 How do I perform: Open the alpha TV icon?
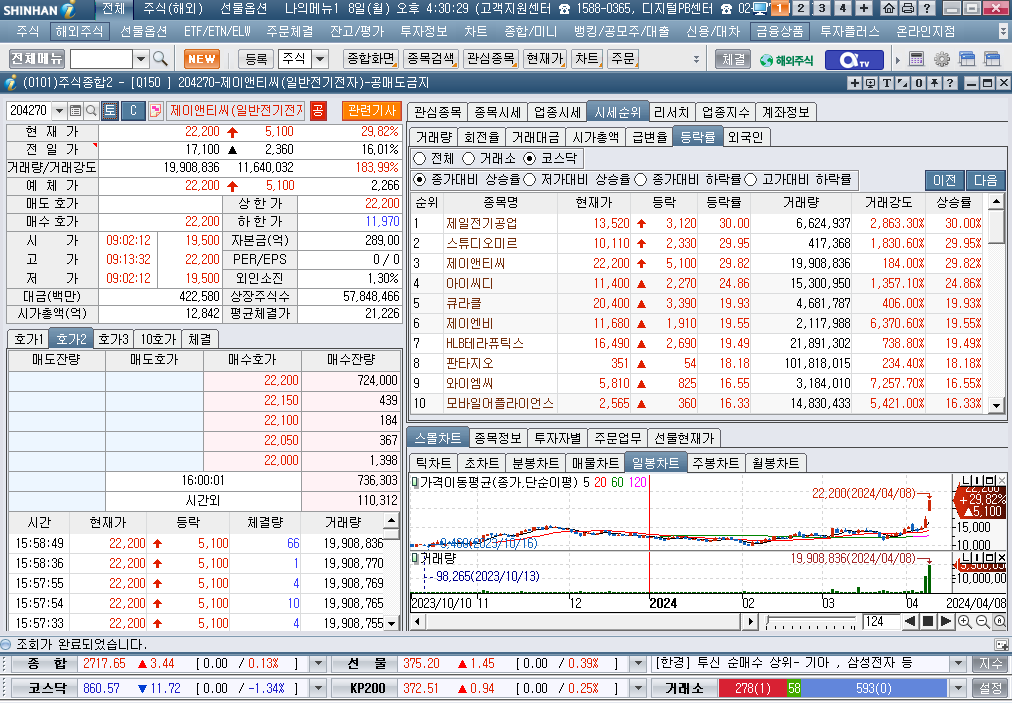coord(855,59)
